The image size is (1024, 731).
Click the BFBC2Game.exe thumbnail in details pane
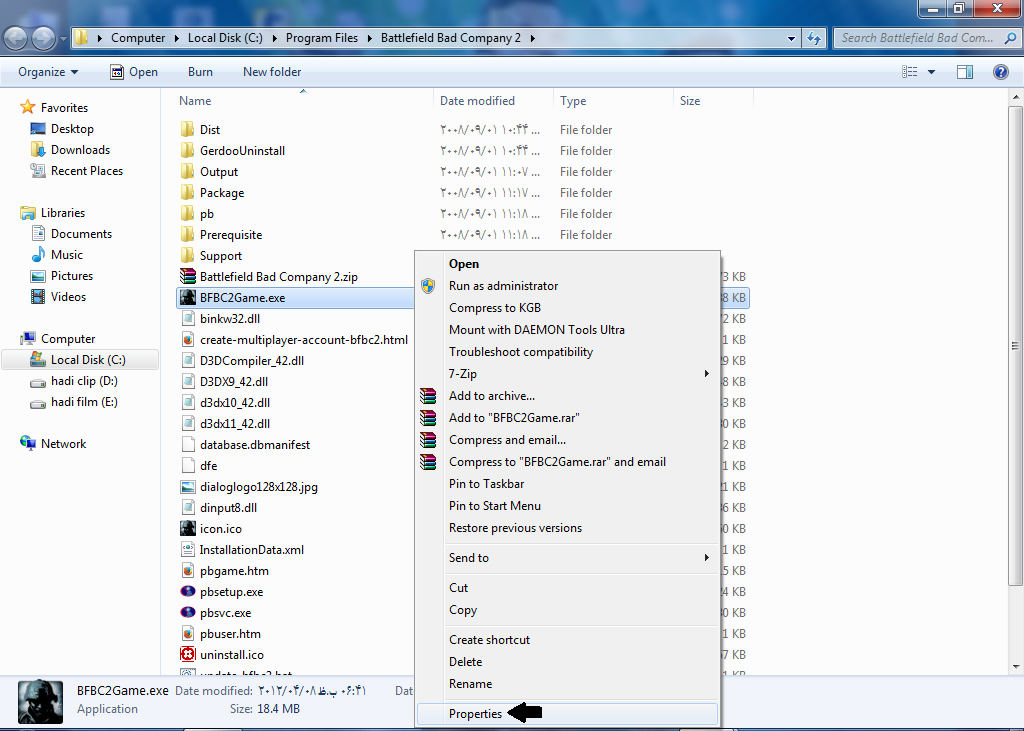click(x=40, y=702)
